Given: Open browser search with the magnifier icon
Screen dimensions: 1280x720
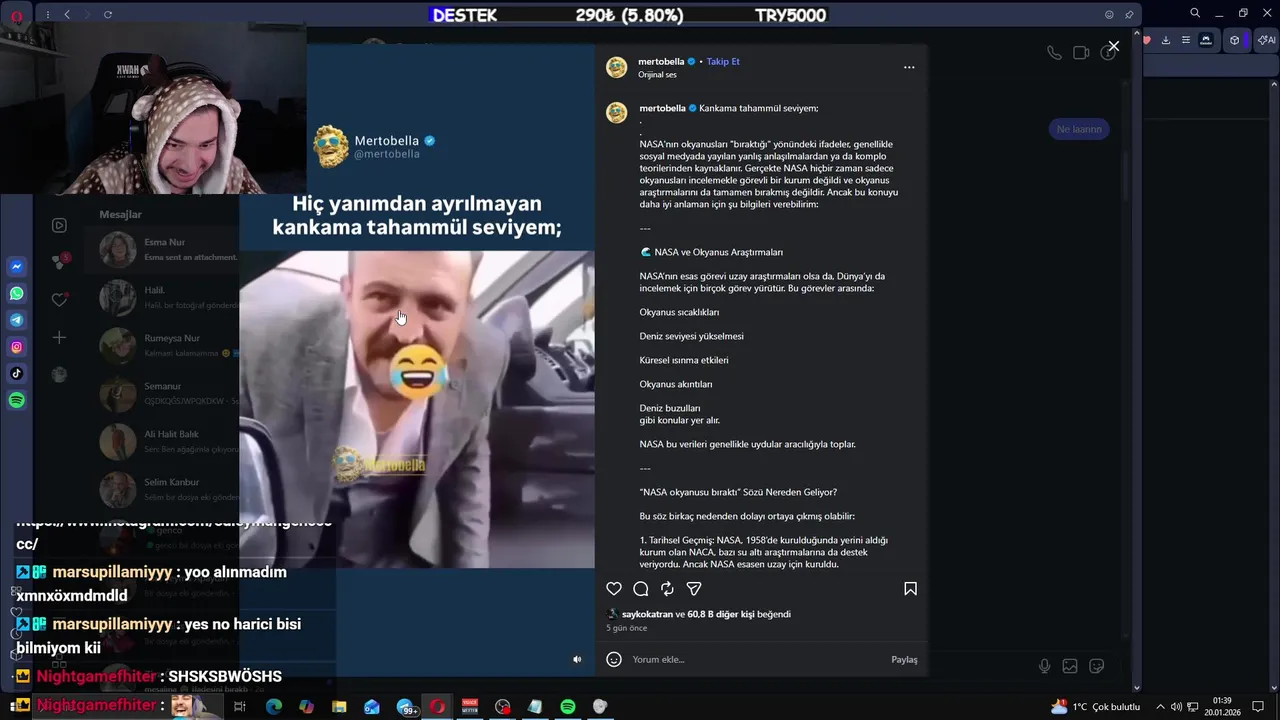Looking at the screenshot, I should point(1195,13).
